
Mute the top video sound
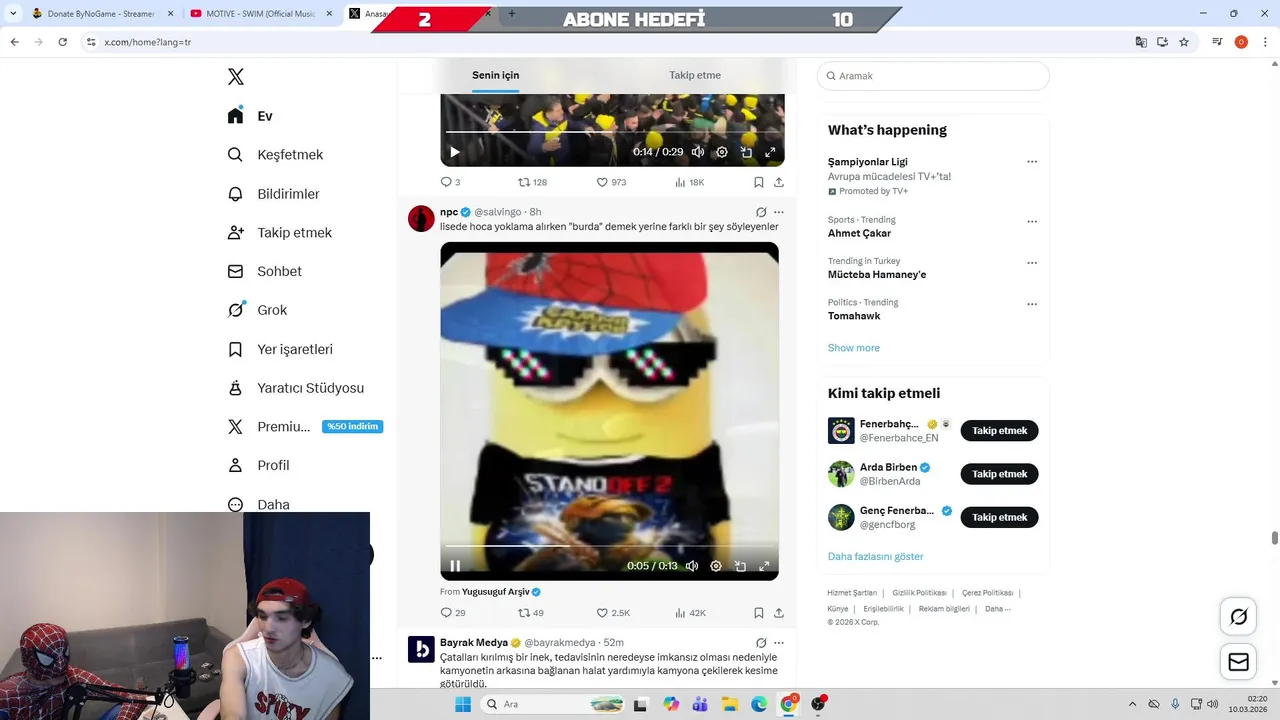pos(698,152)
